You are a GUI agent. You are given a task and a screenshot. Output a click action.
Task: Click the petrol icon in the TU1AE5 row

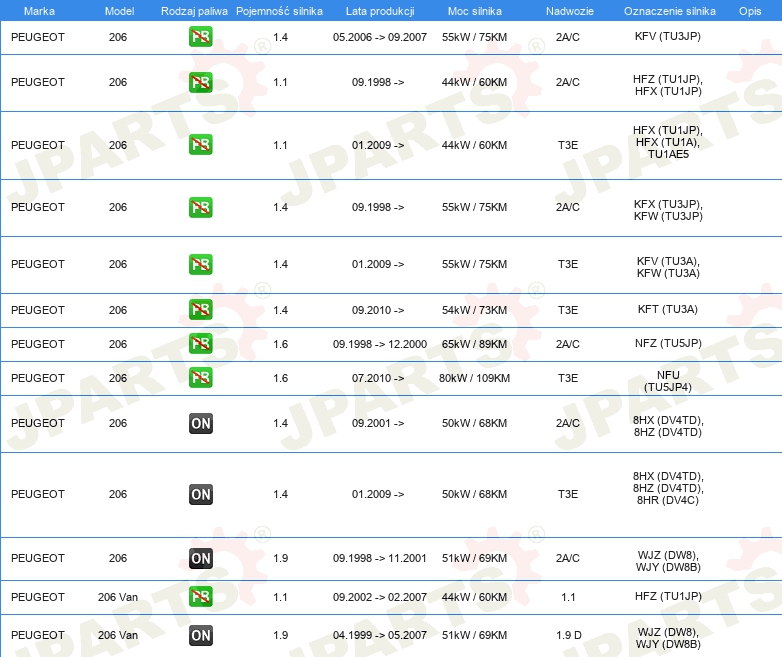tap(200, 145)
